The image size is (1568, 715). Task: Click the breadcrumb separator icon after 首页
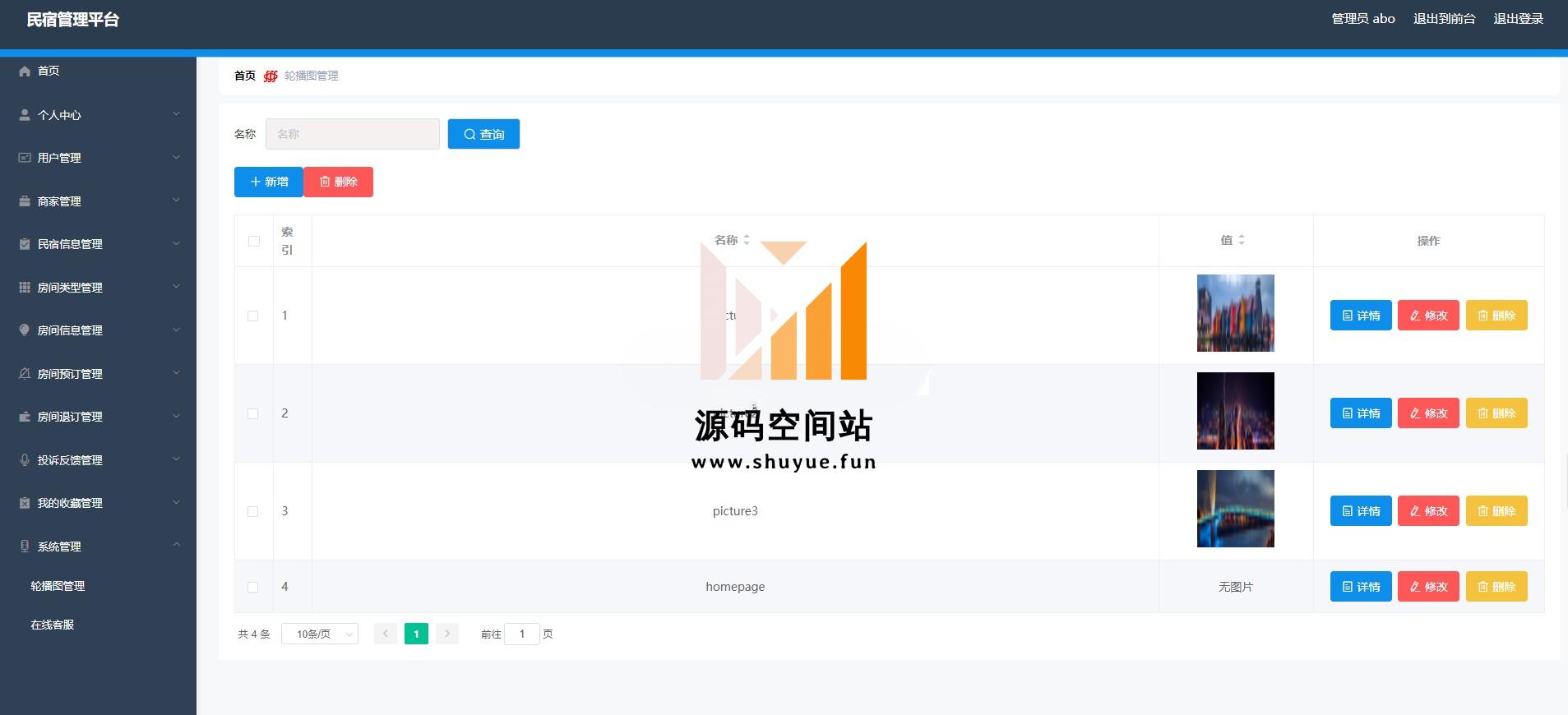271,76
